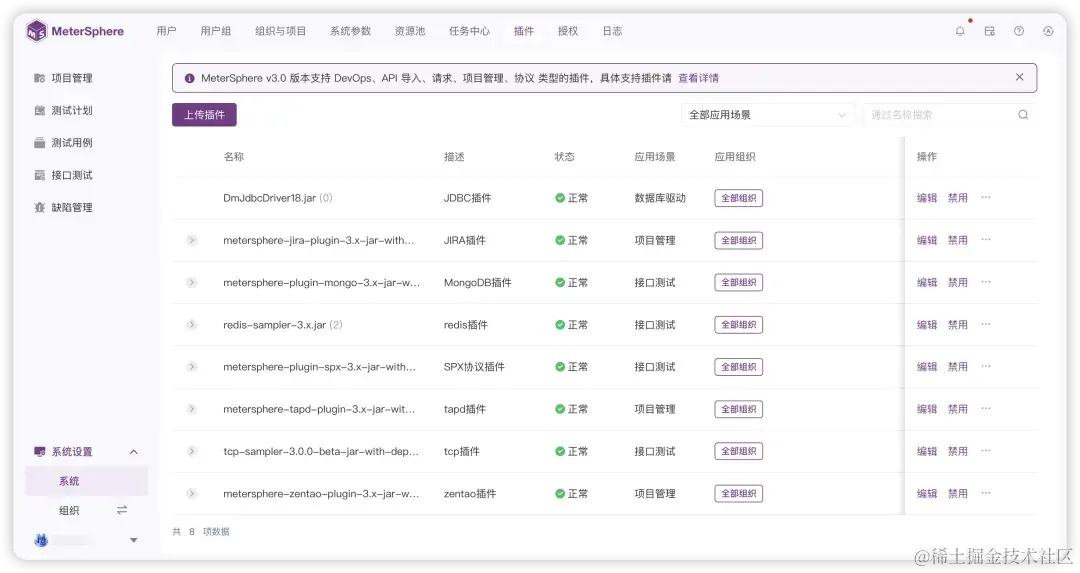Click the switch icon next to 组织

click(x=122, y=510)
